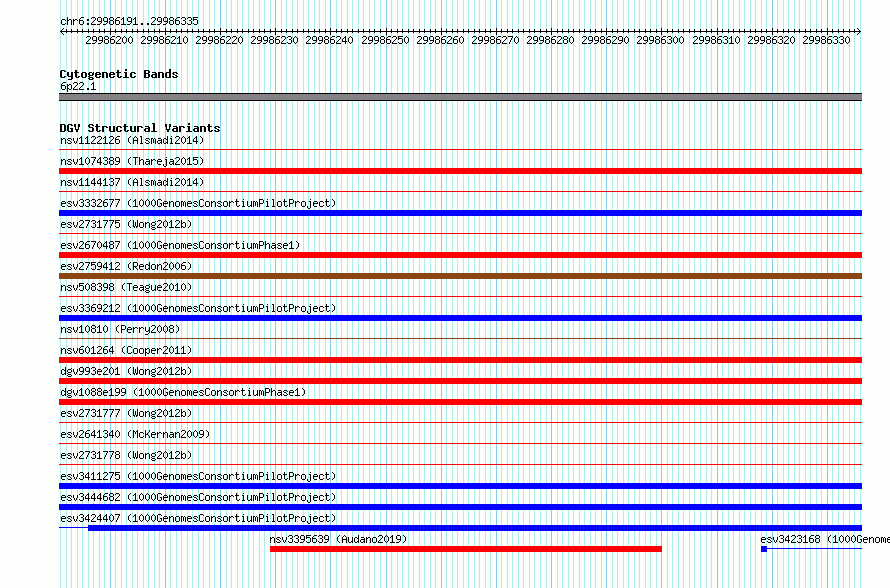890x588 pixels.
Task: Click the esv2731775 (Wong2012b) label
Action: pos(126,224)
